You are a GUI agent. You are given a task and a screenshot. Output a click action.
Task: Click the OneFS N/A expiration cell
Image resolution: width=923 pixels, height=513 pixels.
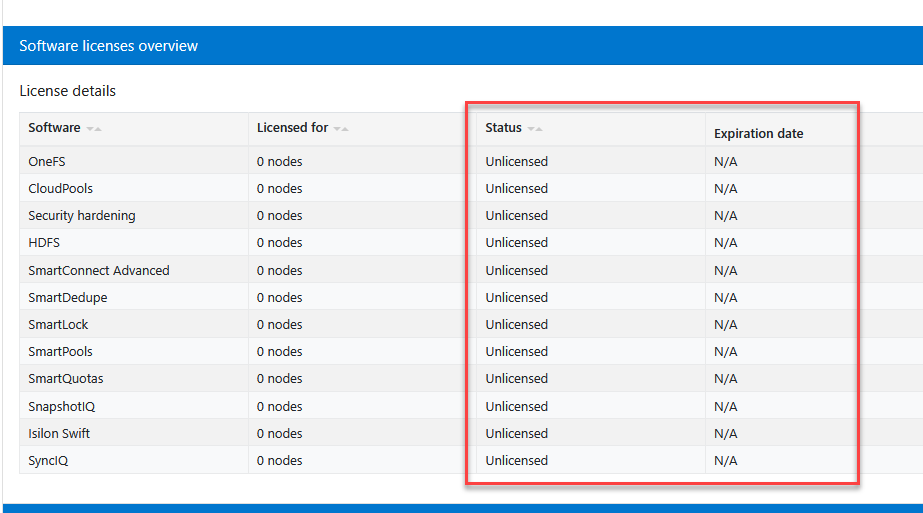(725, 161)
